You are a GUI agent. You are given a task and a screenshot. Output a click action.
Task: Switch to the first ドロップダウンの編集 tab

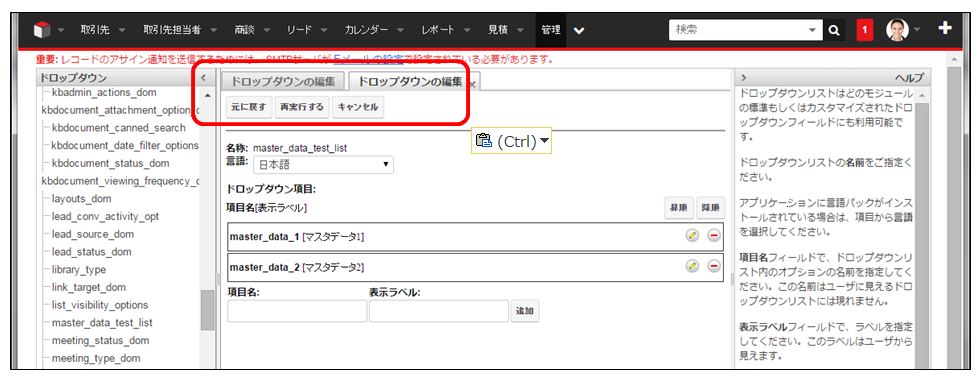click(282, 81)
